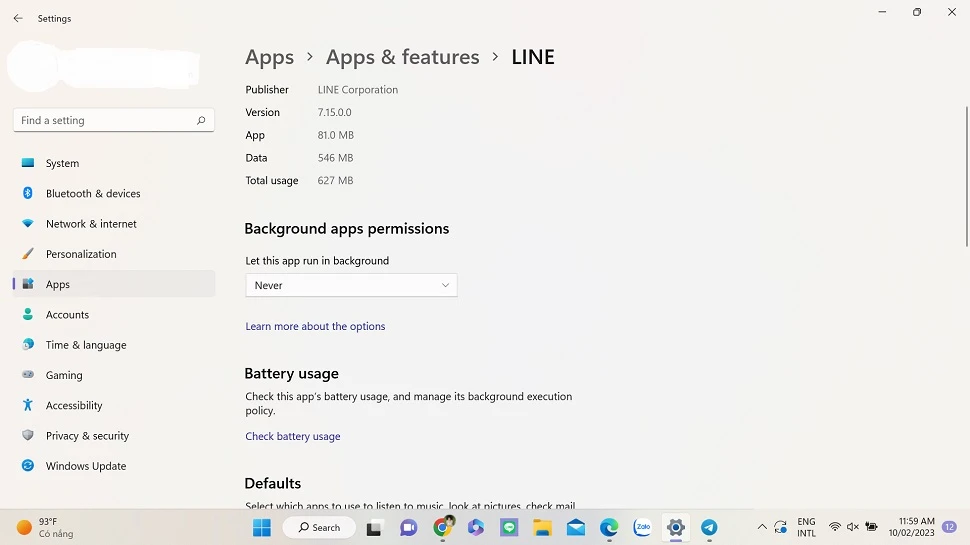Click 'Apps & features' in breadcrumb
Screen dimensions: 970x545
point(402,57)
